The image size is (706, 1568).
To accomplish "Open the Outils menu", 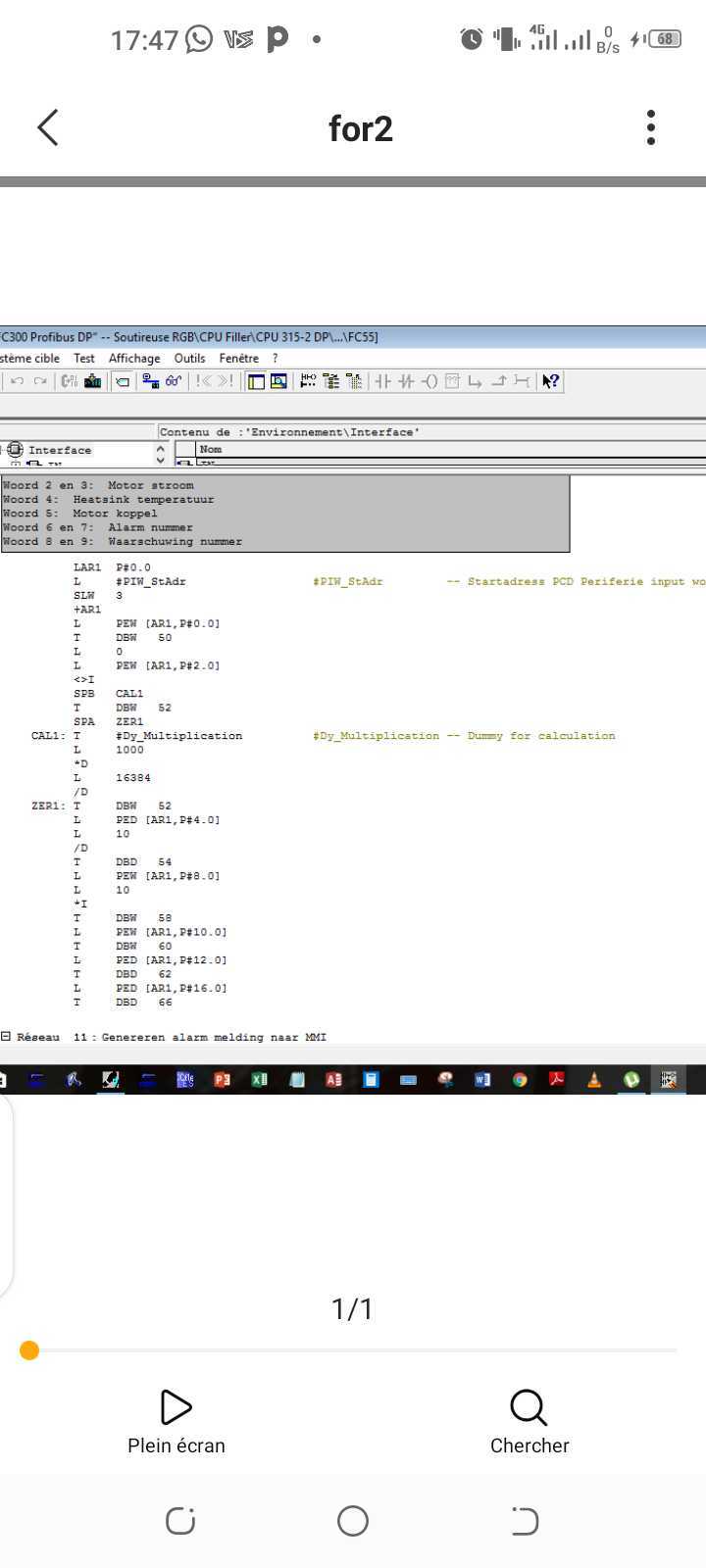I will [x=189, y=359].
